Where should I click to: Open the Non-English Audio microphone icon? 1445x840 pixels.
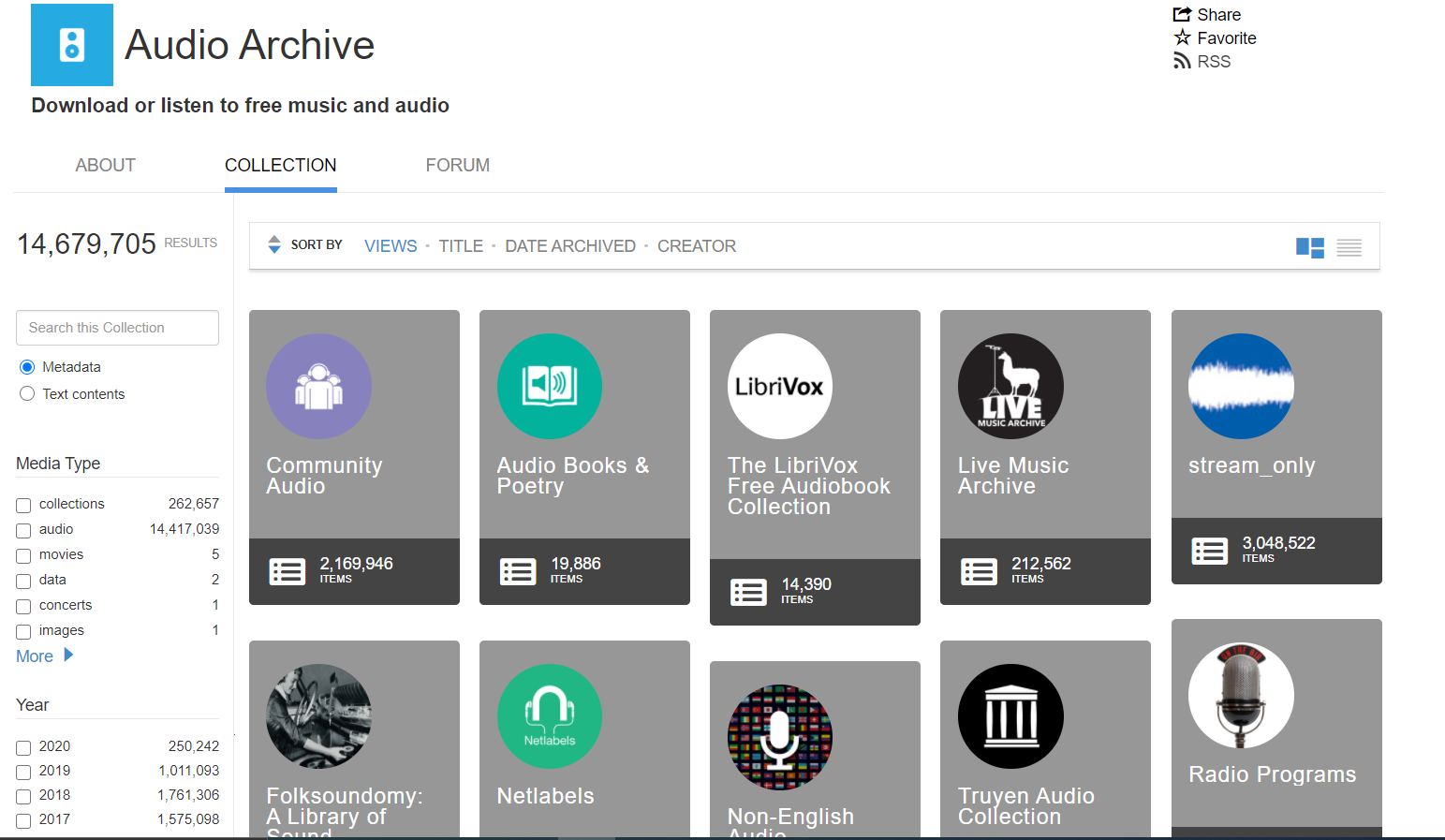[780, 737]
